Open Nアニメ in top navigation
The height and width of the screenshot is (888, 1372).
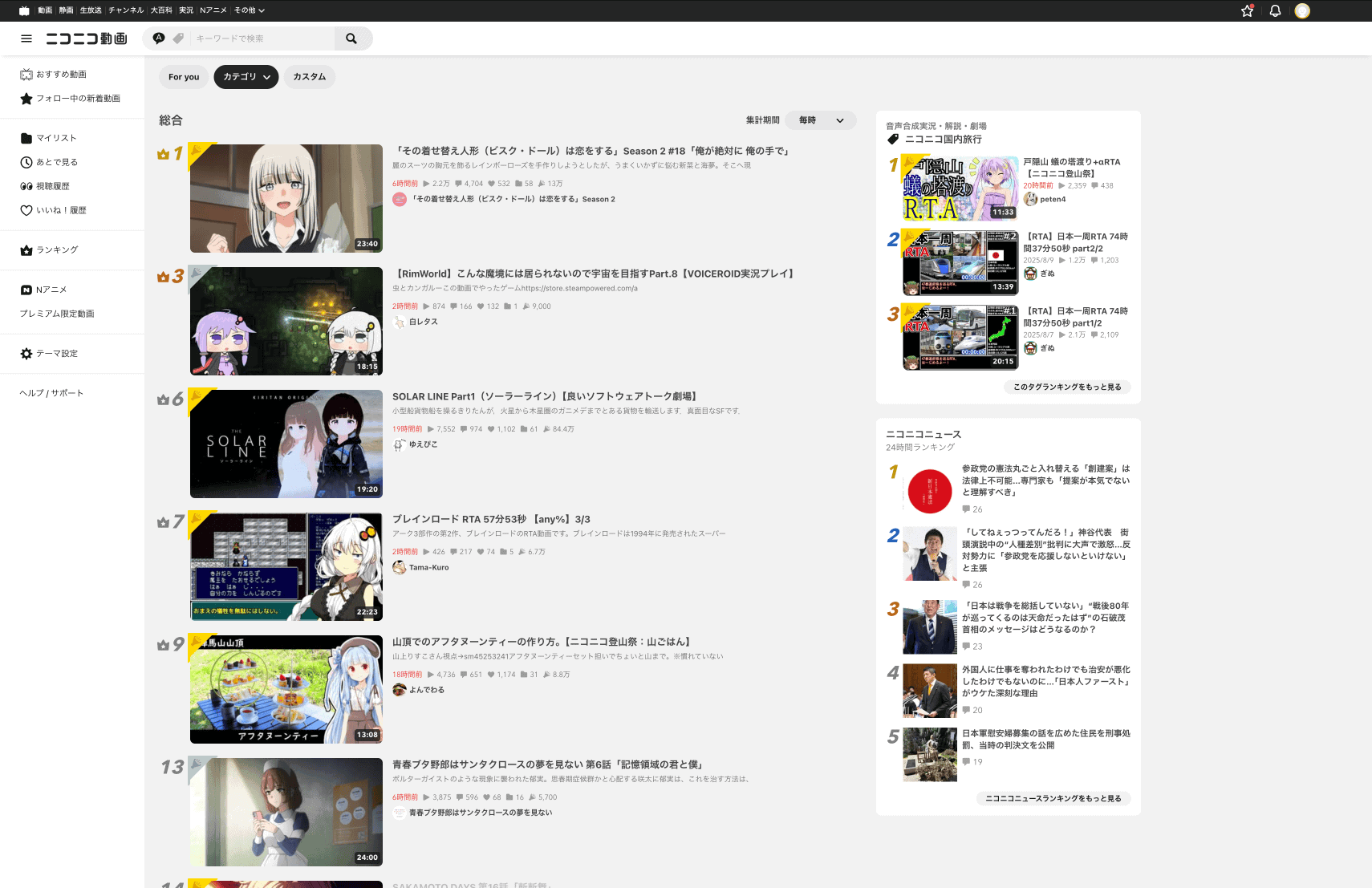coord(213,10)
